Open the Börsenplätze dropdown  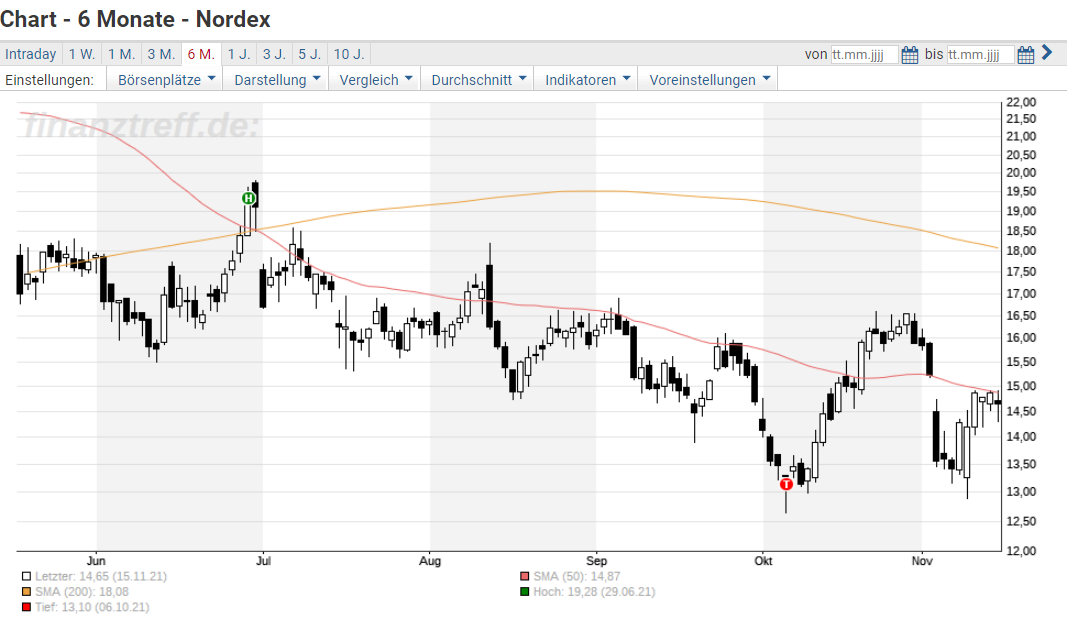[166, 80]
